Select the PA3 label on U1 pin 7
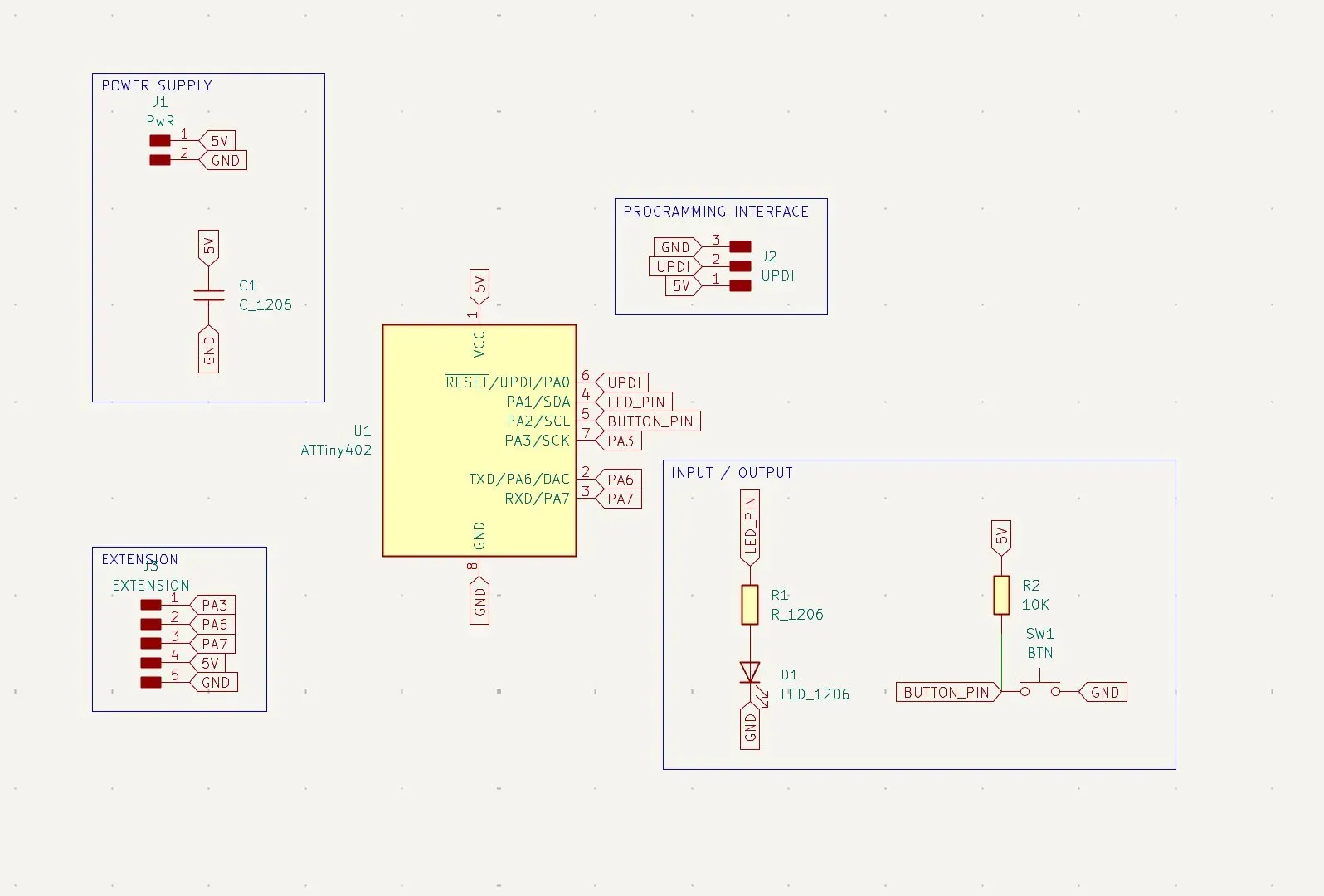The image size is (1324, 896). pyautogui.click(x=618, y=441)
